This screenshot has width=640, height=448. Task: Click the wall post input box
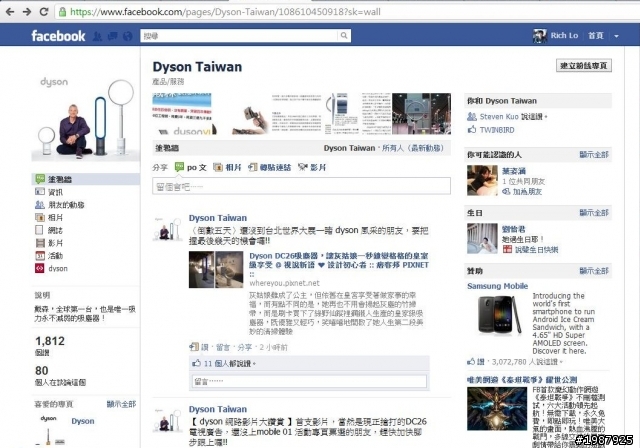click(x=301, y=186)
